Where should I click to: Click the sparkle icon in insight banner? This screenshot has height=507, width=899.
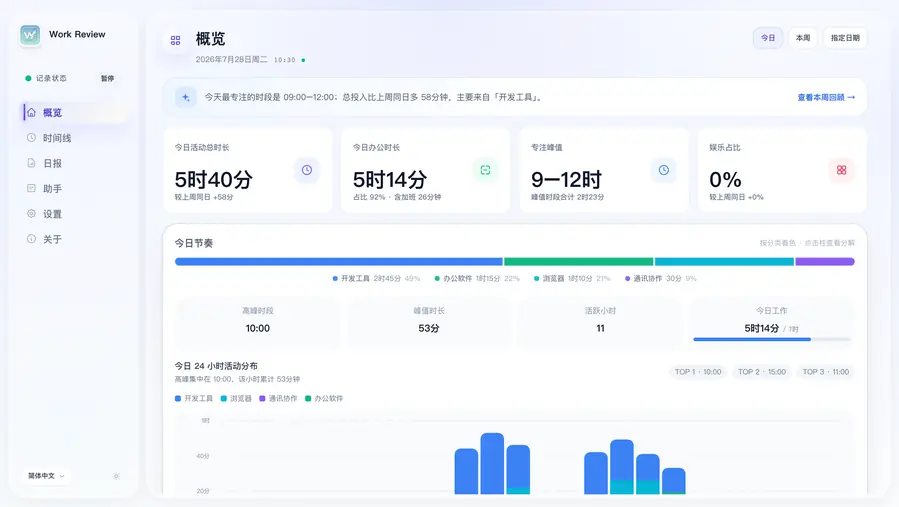[186, 98]
